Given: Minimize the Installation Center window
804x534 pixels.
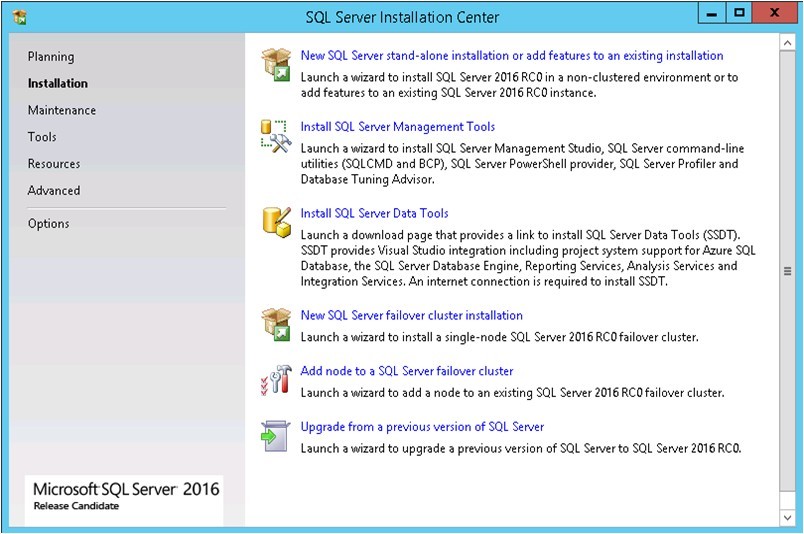Looking at the screenshot, I should tap(712, 14).
